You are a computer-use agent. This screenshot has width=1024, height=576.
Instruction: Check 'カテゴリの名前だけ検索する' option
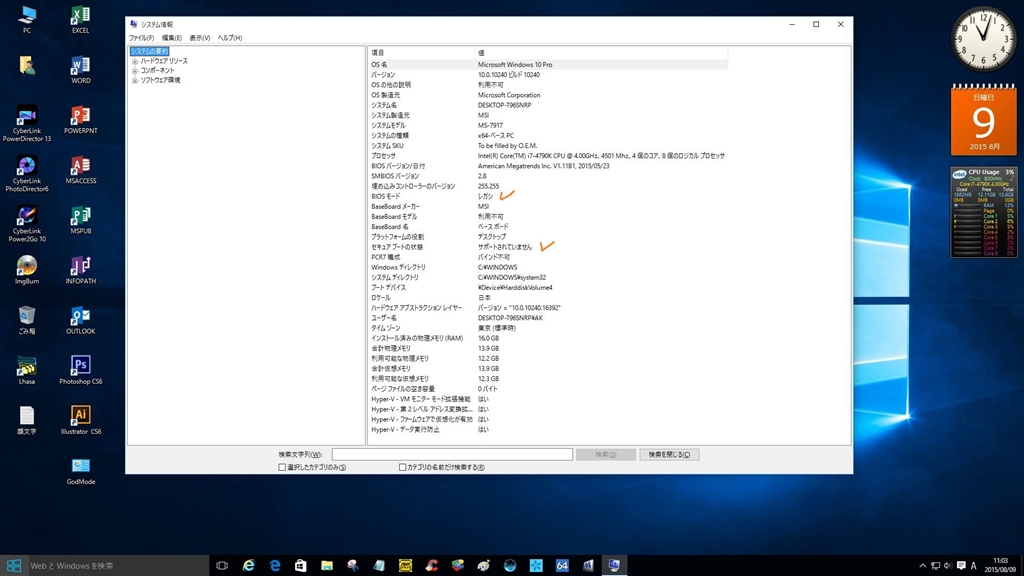point(402,467)
